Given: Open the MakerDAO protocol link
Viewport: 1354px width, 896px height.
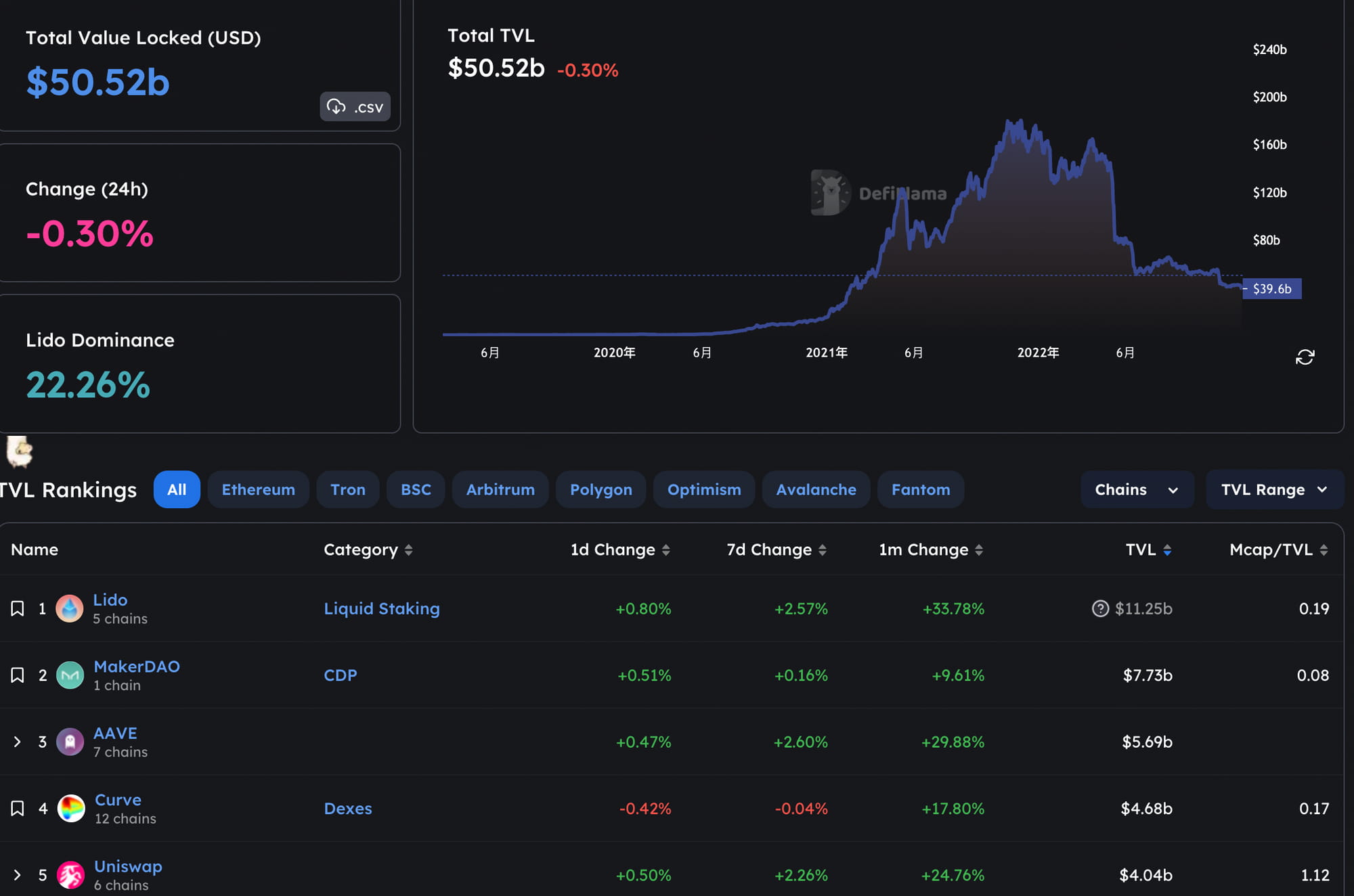Looking at the screenshot, I should click(x=137, y=666).
